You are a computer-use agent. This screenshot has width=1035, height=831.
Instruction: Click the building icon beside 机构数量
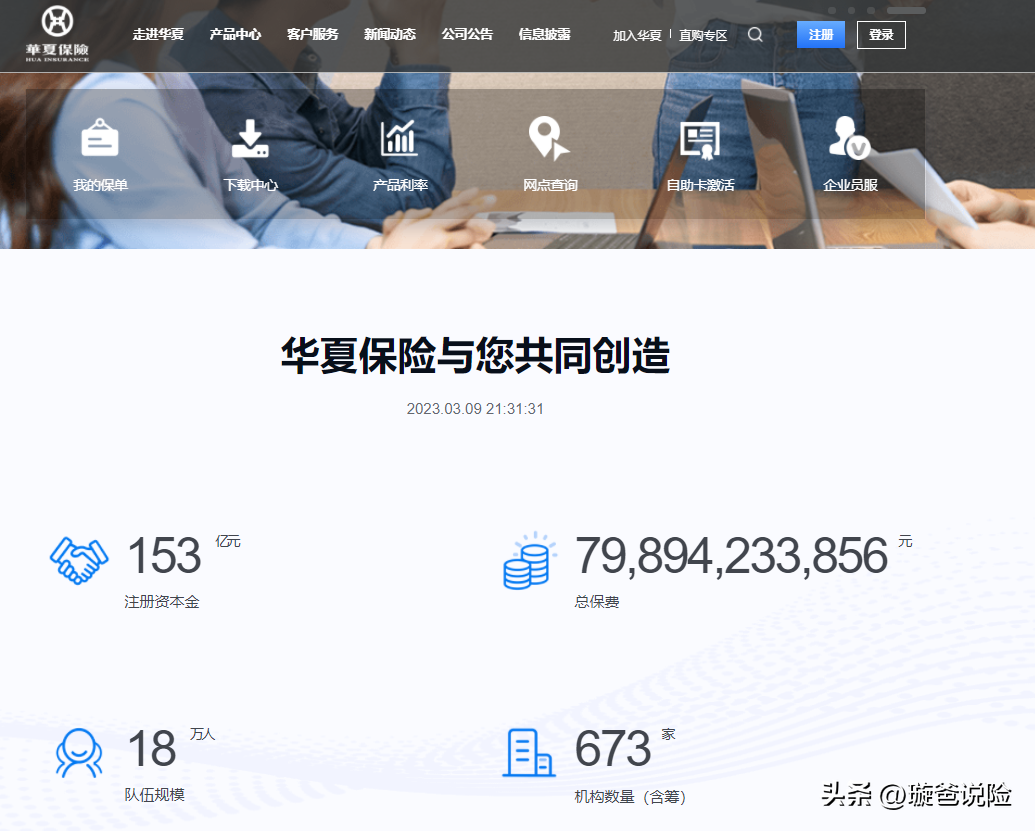529,752
